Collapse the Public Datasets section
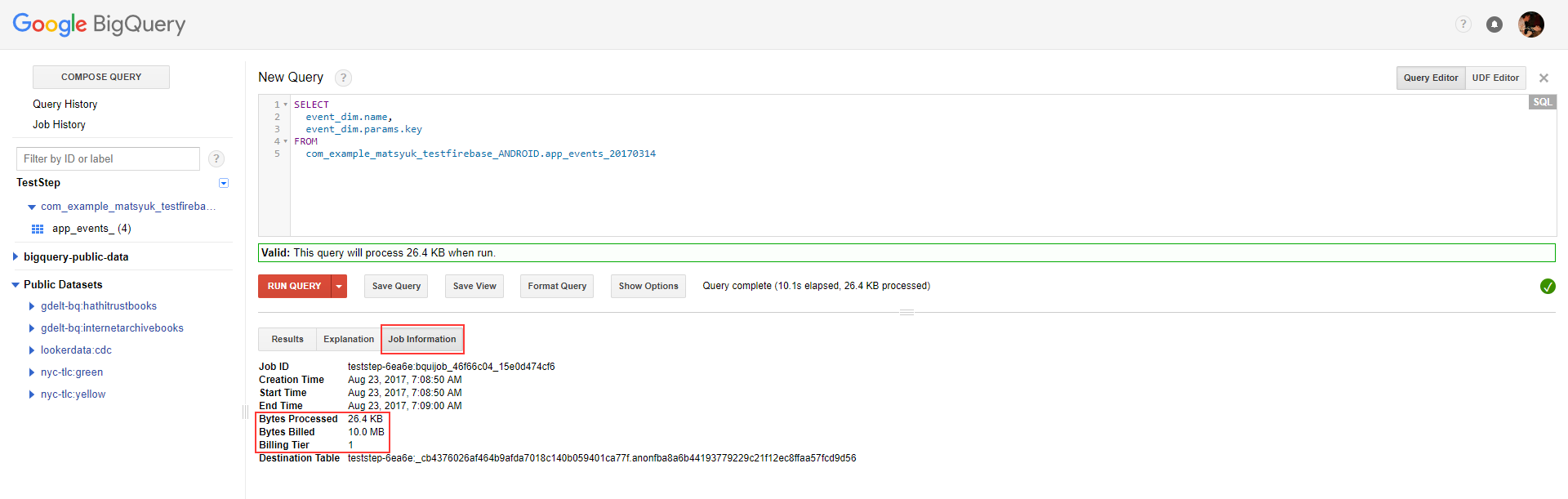This screenshot has width=1568, height=499. [16, 284]
